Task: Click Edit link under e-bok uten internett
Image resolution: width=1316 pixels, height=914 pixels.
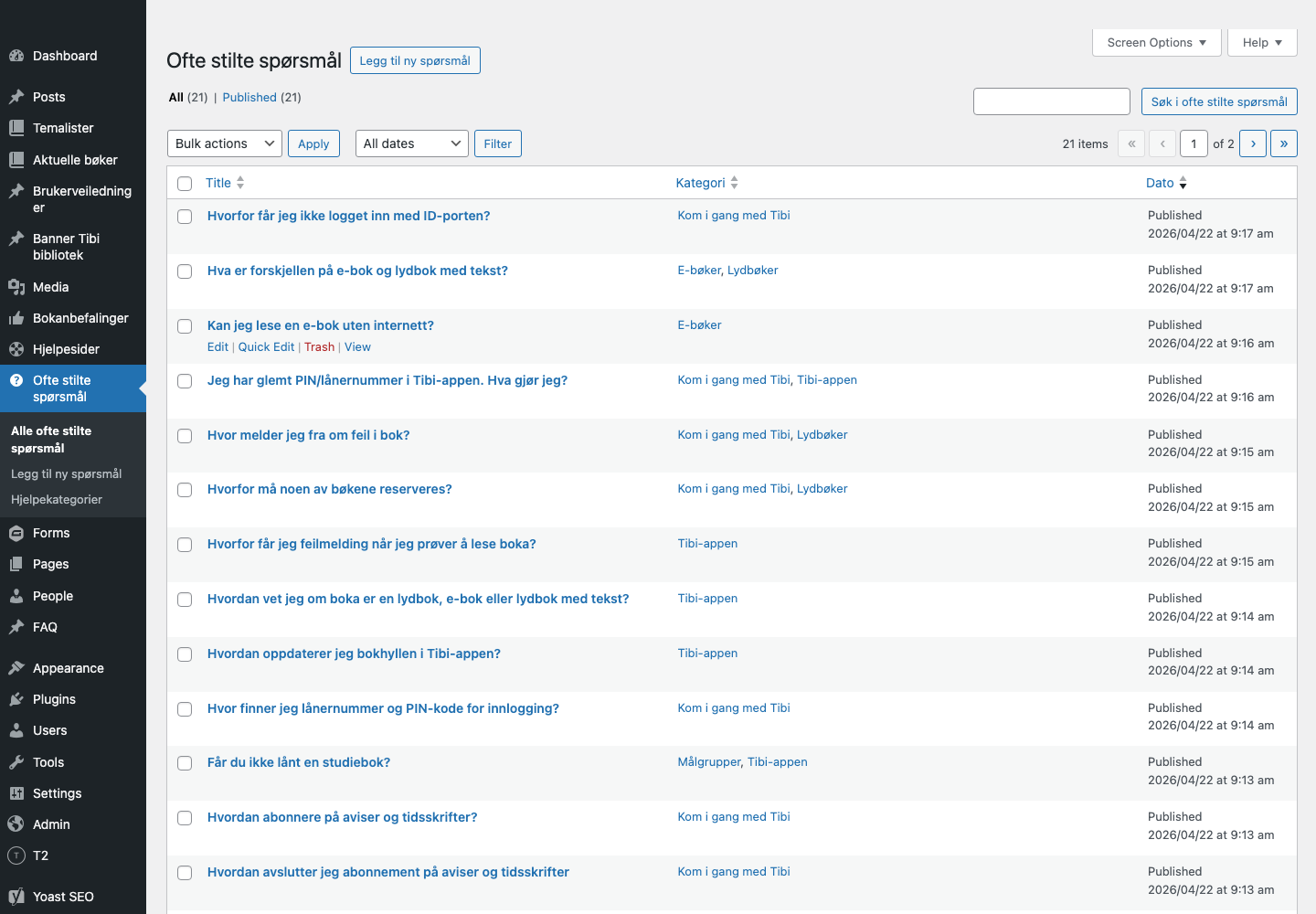Action: coord(218,346)
